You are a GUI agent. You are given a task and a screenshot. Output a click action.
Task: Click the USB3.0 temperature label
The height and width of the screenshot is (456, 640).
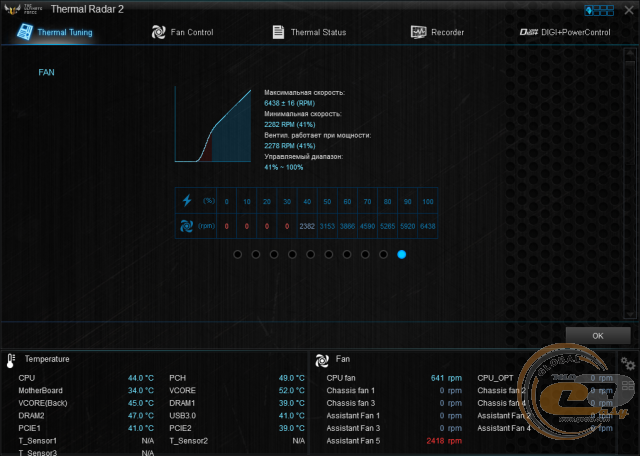(x=182, y=416)
